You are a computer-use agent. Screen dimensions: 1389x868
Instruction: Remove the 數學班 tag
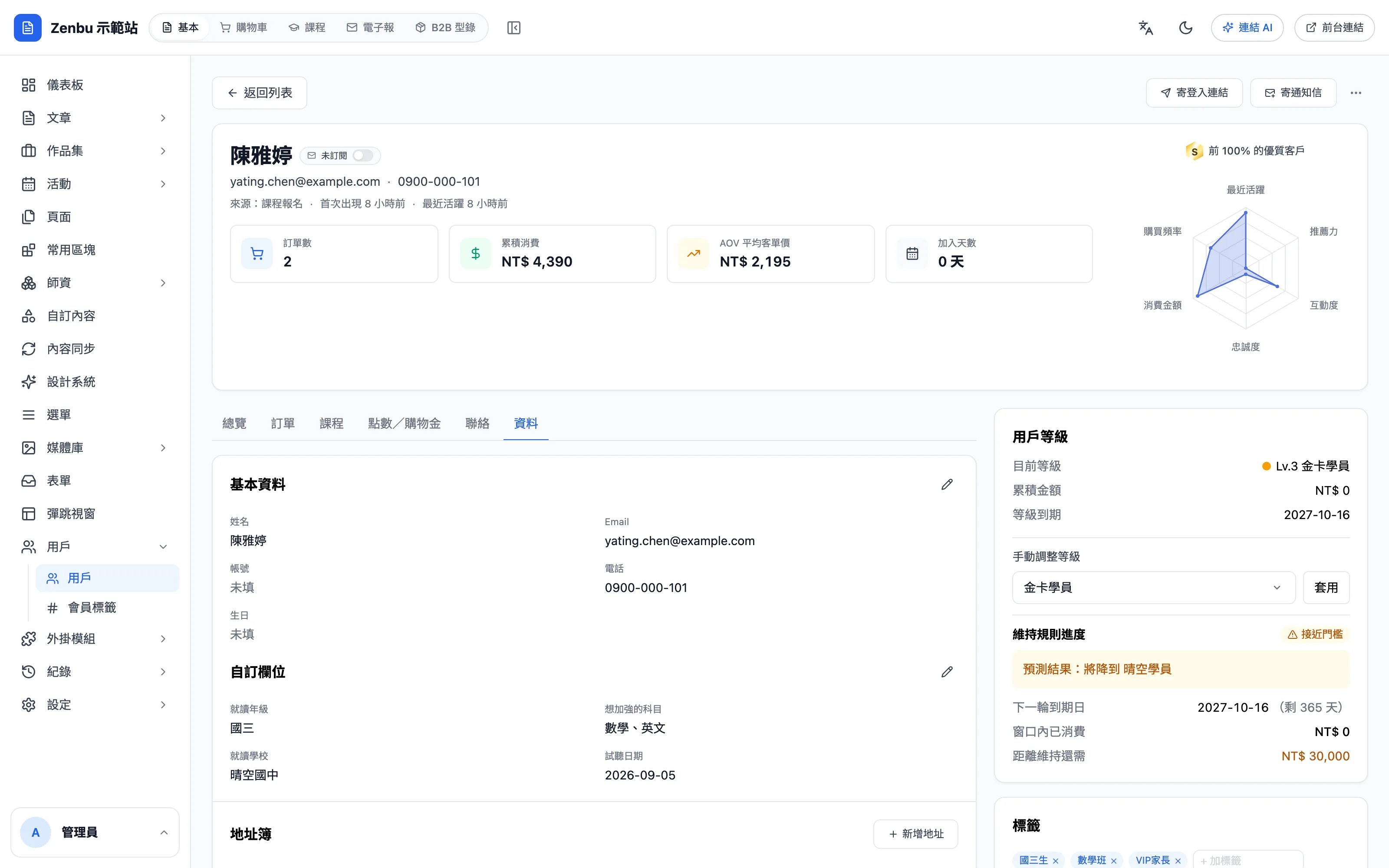1114,861
